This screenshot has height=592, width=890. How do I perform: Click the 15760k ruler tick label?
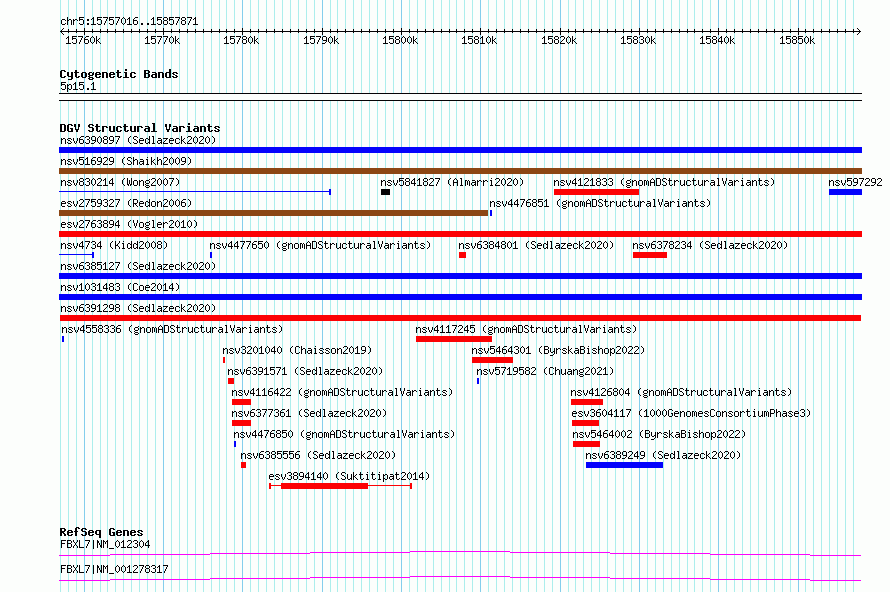(x=83, y=40)
